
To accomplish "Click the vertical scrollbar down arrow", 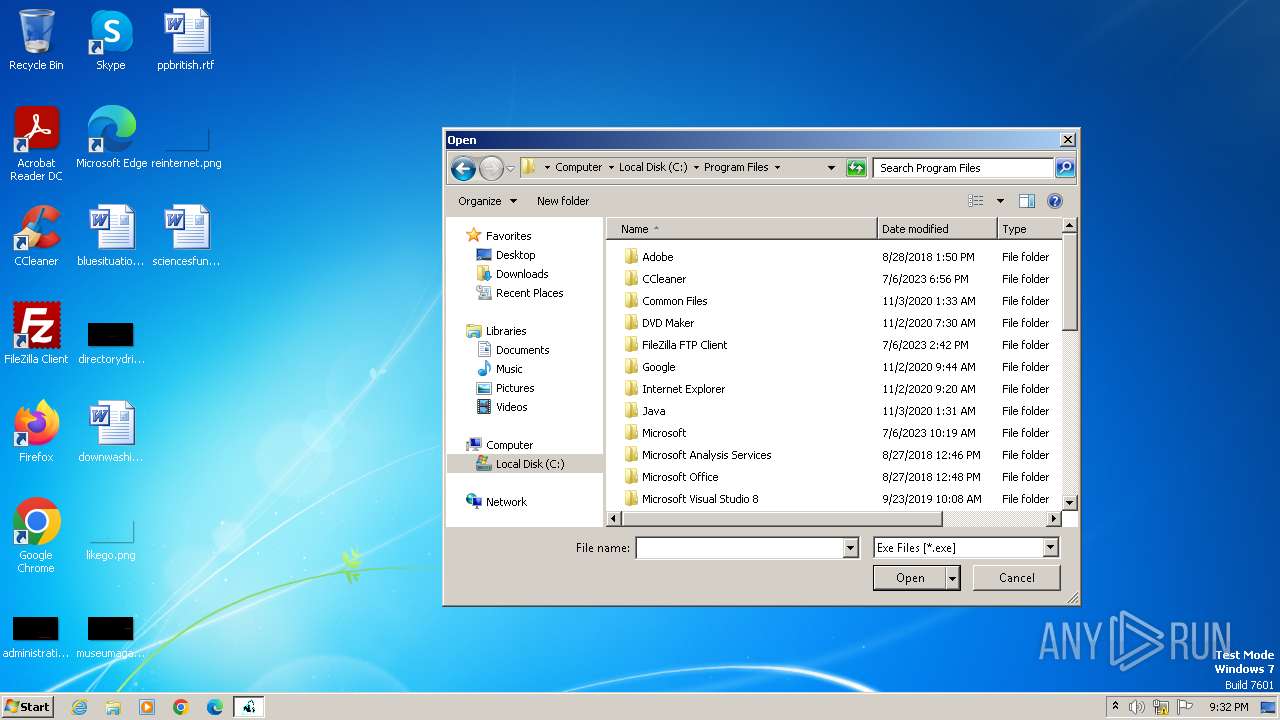I will click(x=1069, y=503).
